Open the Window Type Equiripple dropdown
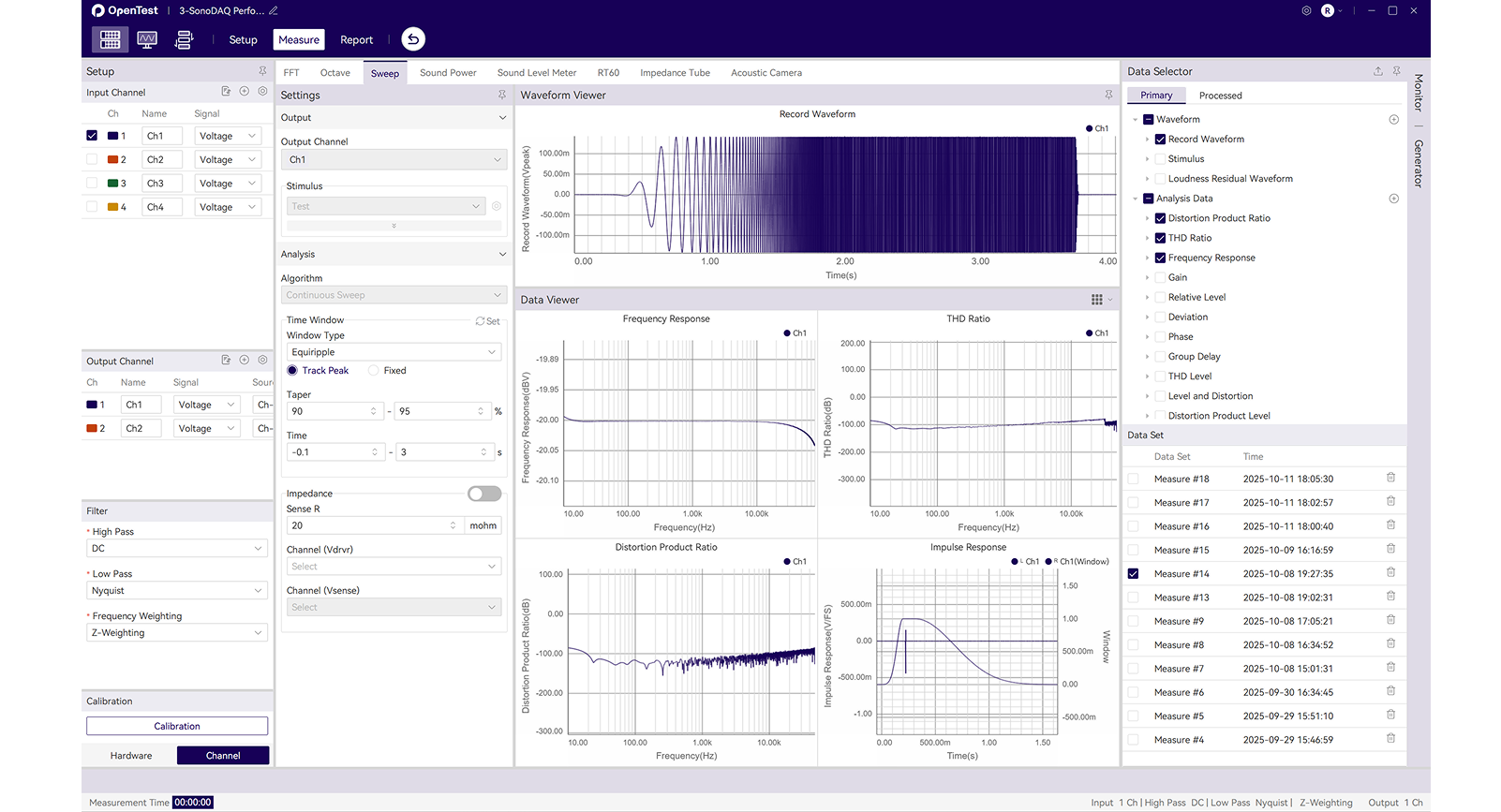The height and width of the screenshot is (812, 1501). pos(394,352)
